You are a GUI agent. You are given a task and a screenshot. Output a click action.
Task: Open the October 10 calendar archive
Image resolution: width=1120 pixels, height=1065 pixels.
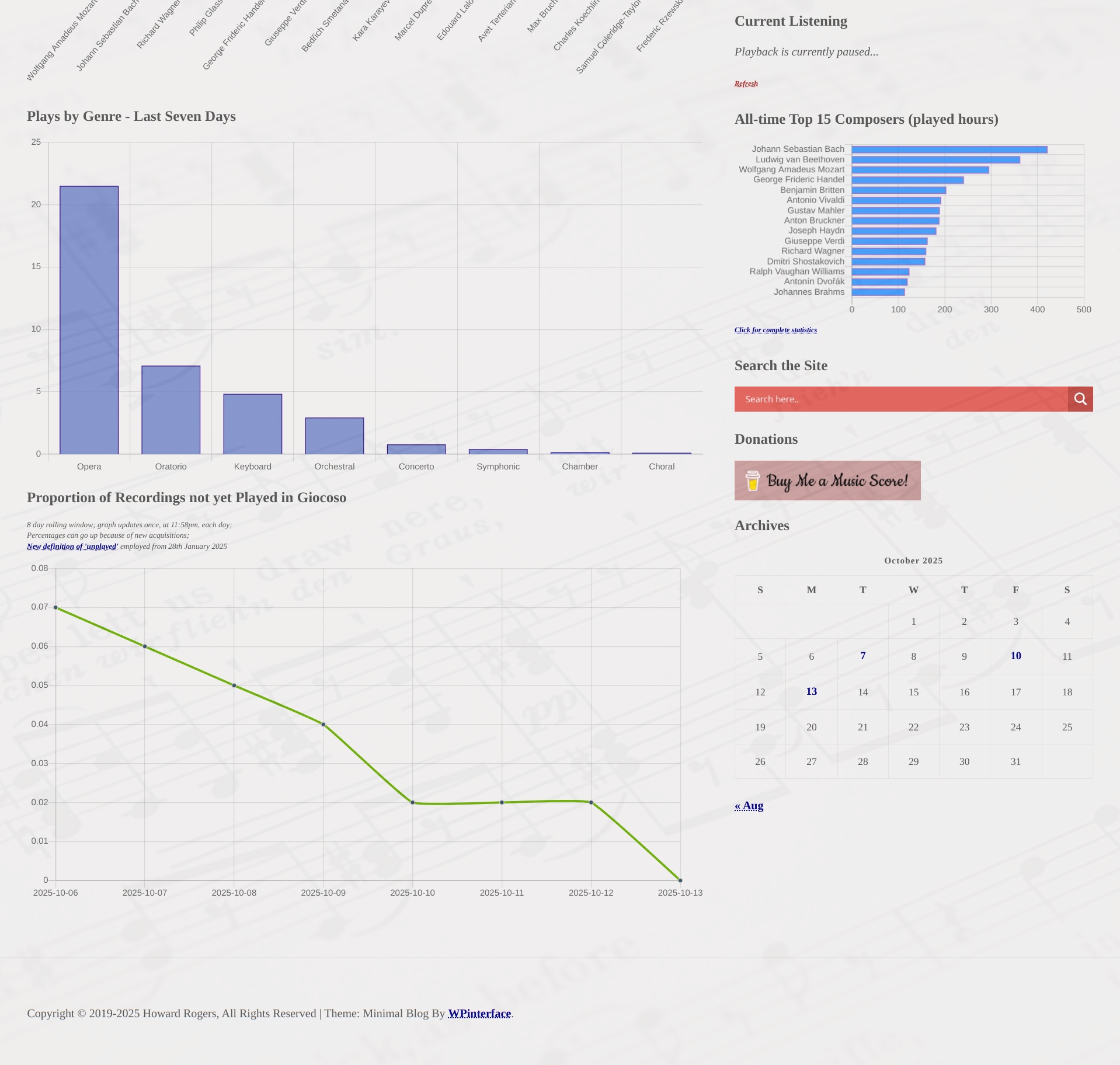(x=1015, y=656)
